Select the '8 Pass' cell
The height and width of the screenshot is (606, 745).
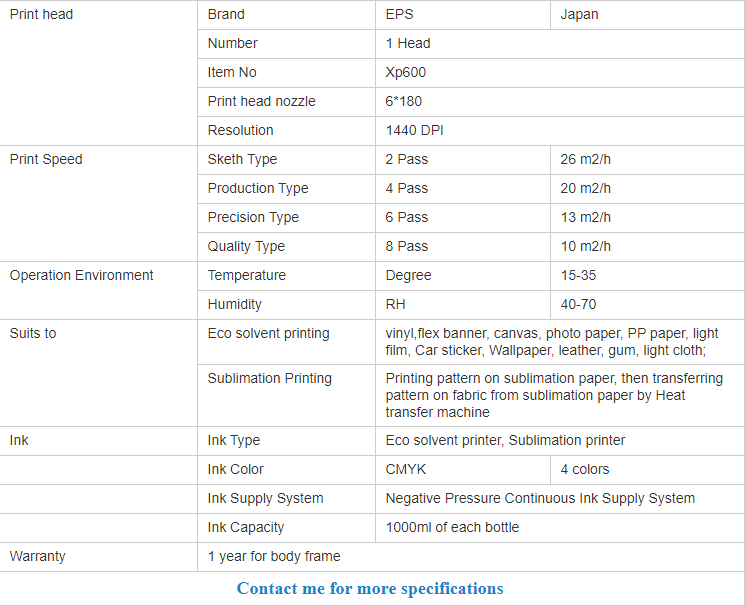[407, 246]
